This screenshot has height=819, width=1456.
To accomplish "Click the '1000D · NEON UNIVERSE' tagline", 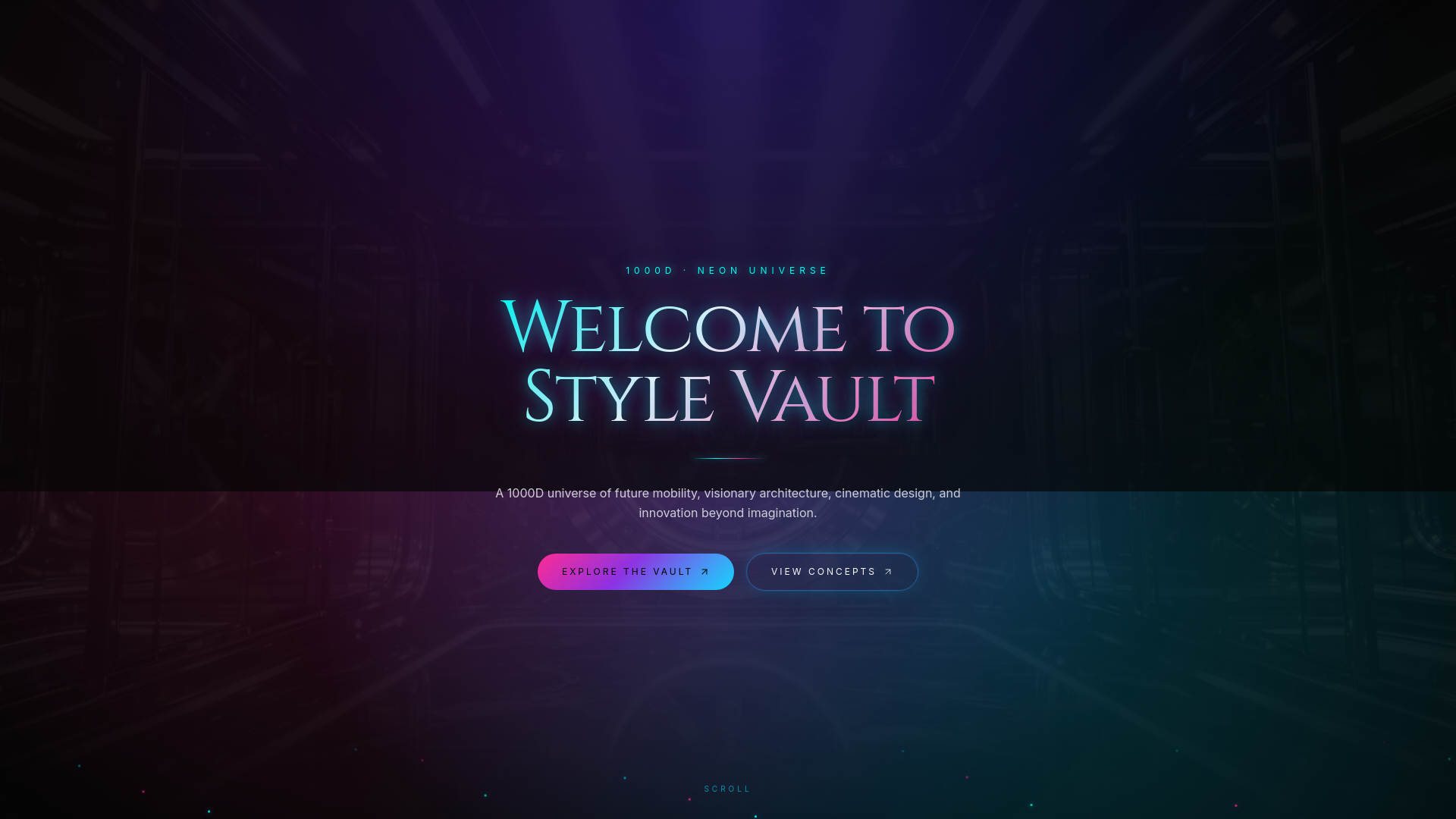I will tap(727, 271).
